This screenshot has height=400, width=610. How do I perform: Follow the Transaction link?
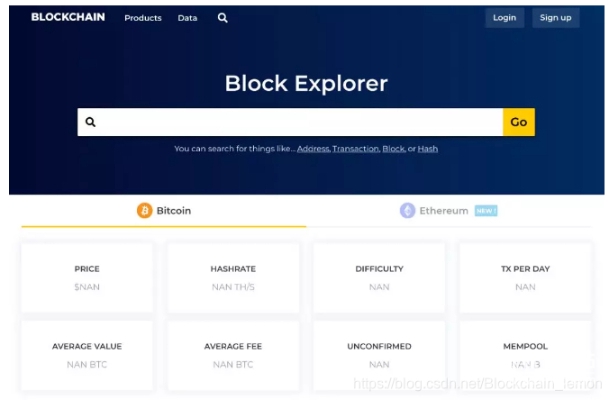(356, 149)
